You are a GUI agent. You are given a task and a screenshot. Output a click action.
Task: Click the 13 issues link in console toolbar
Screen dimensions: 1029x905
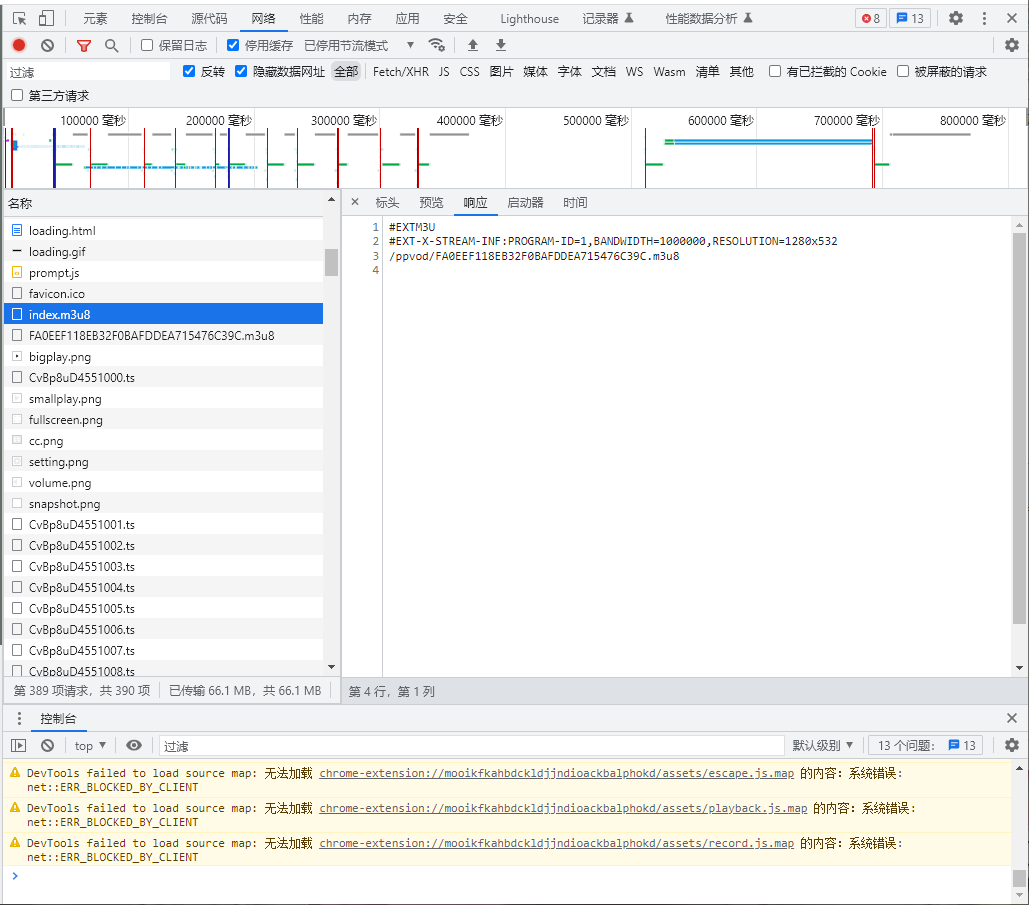(925, 746)
